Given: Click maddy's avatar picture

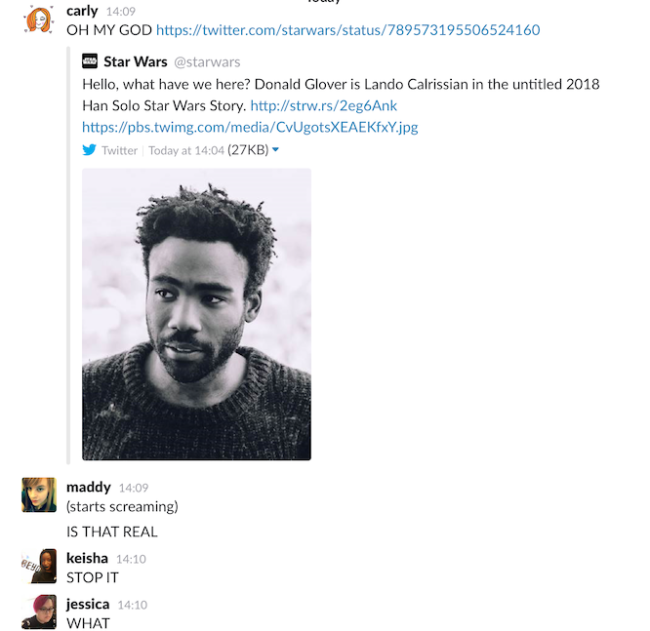Looking at the screenshot, I should (39, 495).
